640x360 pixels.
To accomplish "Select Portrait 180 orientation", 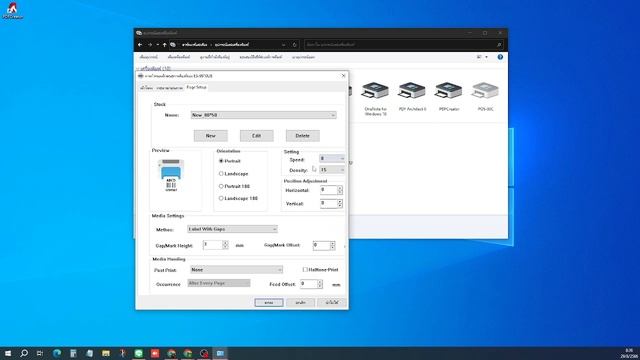I will [x=234, y=186].
